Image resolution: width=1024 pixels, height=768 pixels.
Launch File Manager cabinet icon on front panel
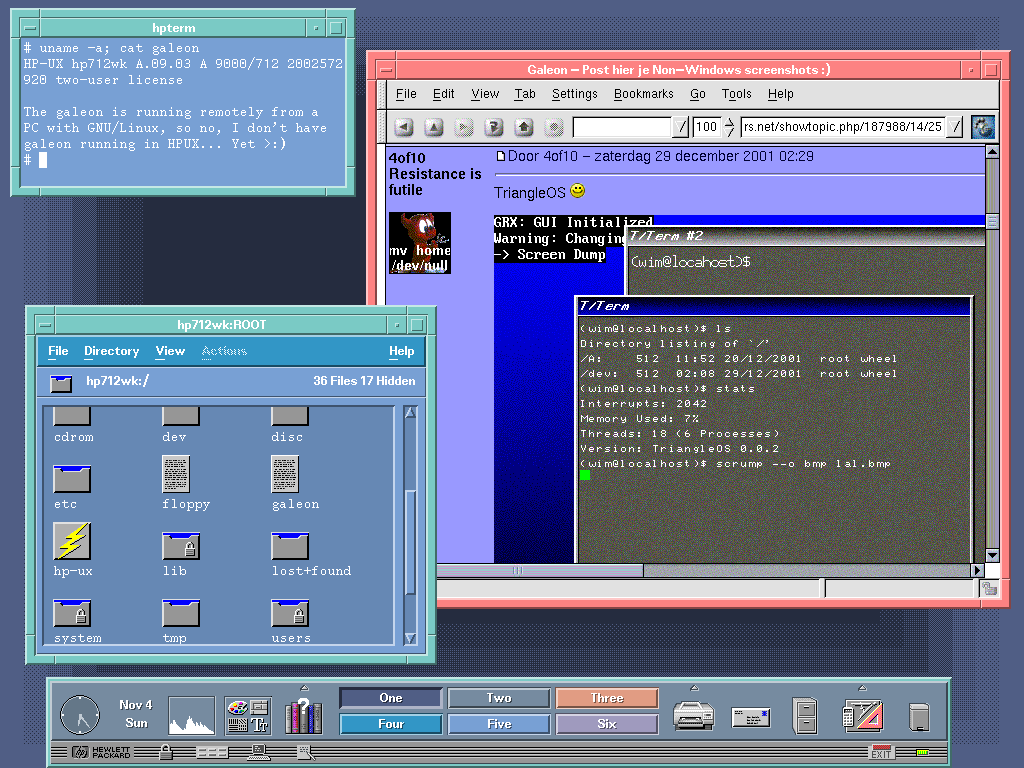click(x=805, y=715)
